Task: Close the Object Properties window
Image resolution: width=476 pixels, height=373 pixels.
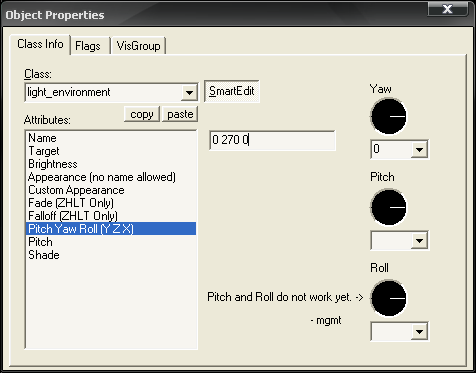Action: pyautogui.click(x=447, y=9)
